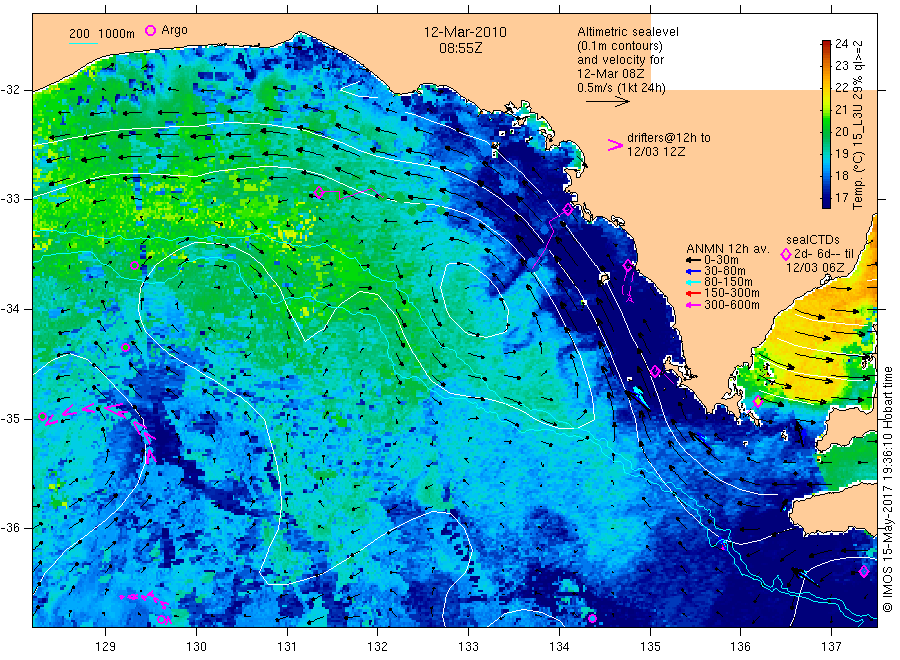
Task: Click the seal CTD diamond near 134.8E, 33.6S
Action: click(x=628, y=266)
